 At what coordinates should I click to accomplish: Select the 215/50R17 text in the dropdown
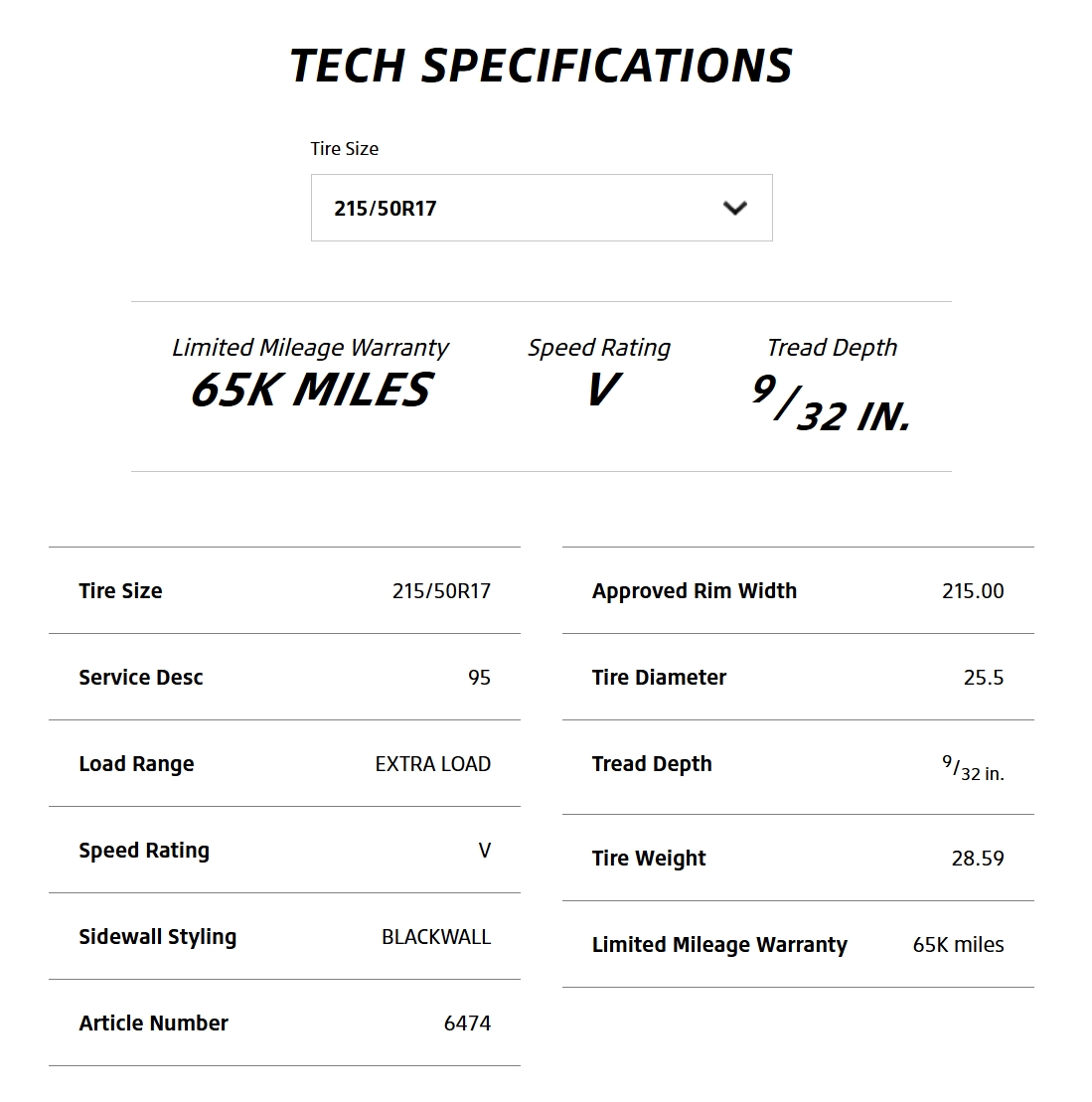click(x=386, y=209)
